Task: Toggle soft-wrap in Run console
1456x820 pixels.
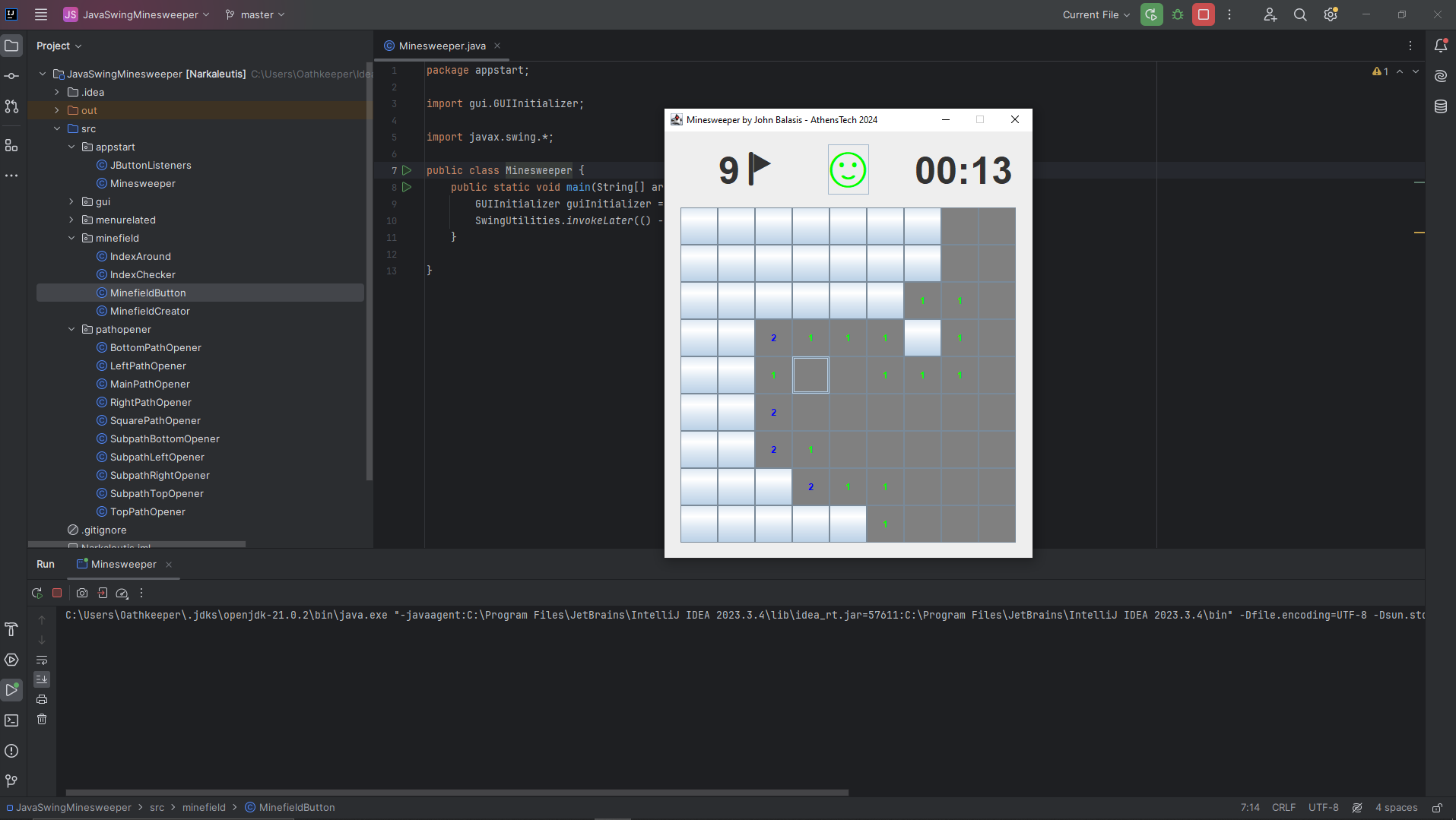Action: pyautogui.click(x=42, y=660)
